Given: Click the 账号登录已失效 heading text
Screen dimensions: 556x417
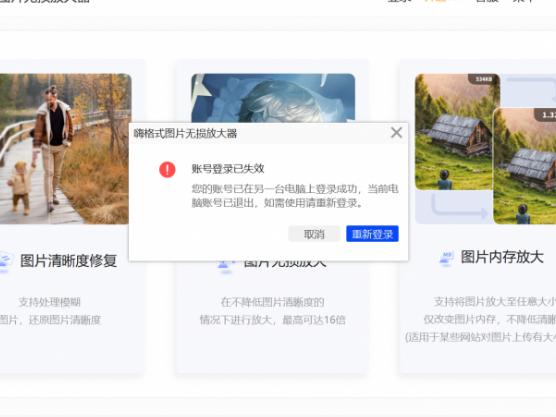Looking at the screenshot, I should (x=228, y=169).
